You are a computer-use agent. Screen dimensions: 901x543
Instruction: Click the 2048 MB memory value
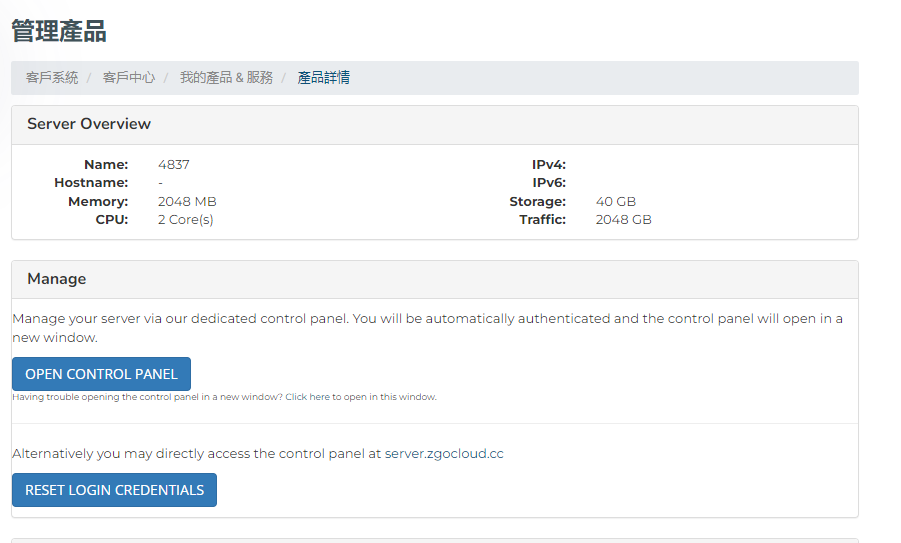(x=187, y=201)
